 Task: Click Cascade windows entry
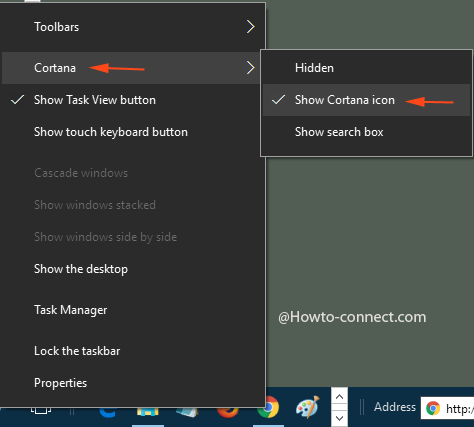[x=133, y=173]
